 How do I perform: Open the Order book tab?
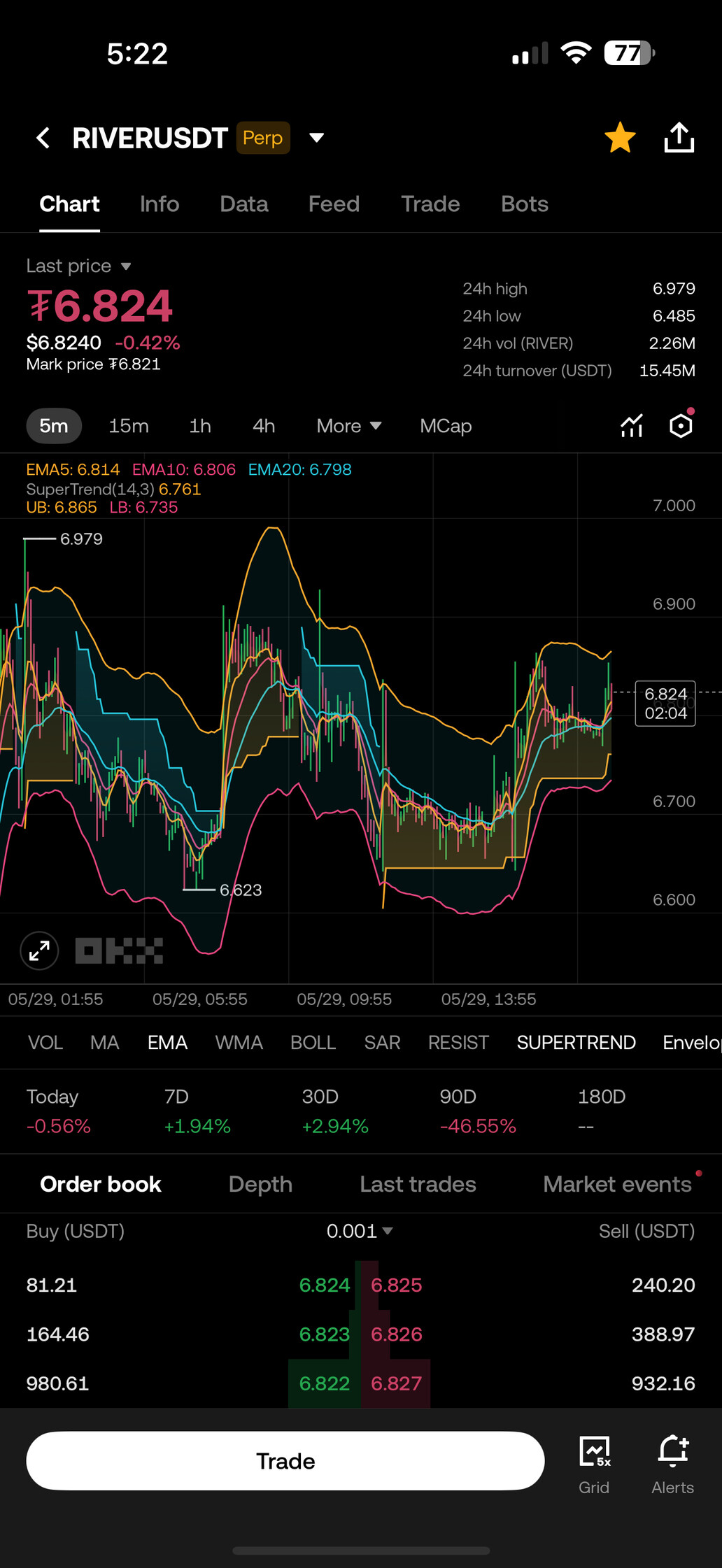[101, 1183]
